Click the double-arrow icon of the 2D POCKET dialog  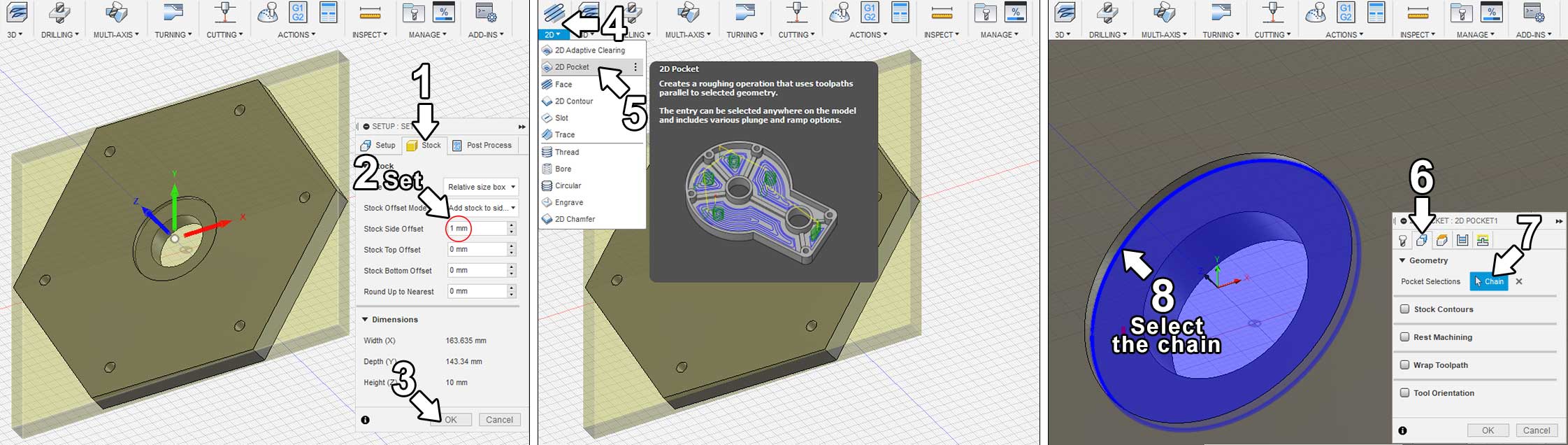[1559, 221]
